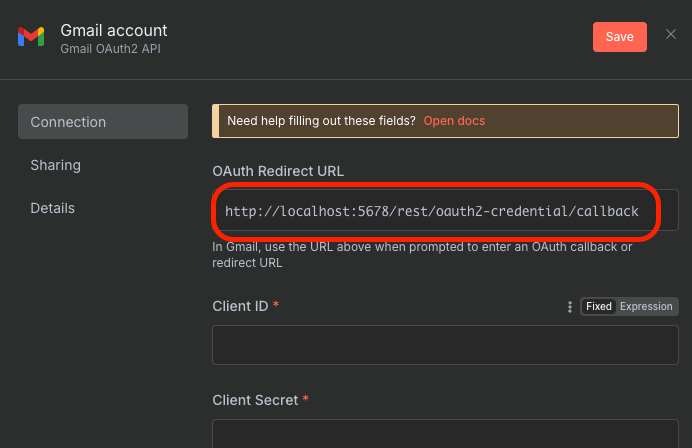
Task: Click the OAuth Redirect URL value to copy it
Action: (x=431, y=211)
